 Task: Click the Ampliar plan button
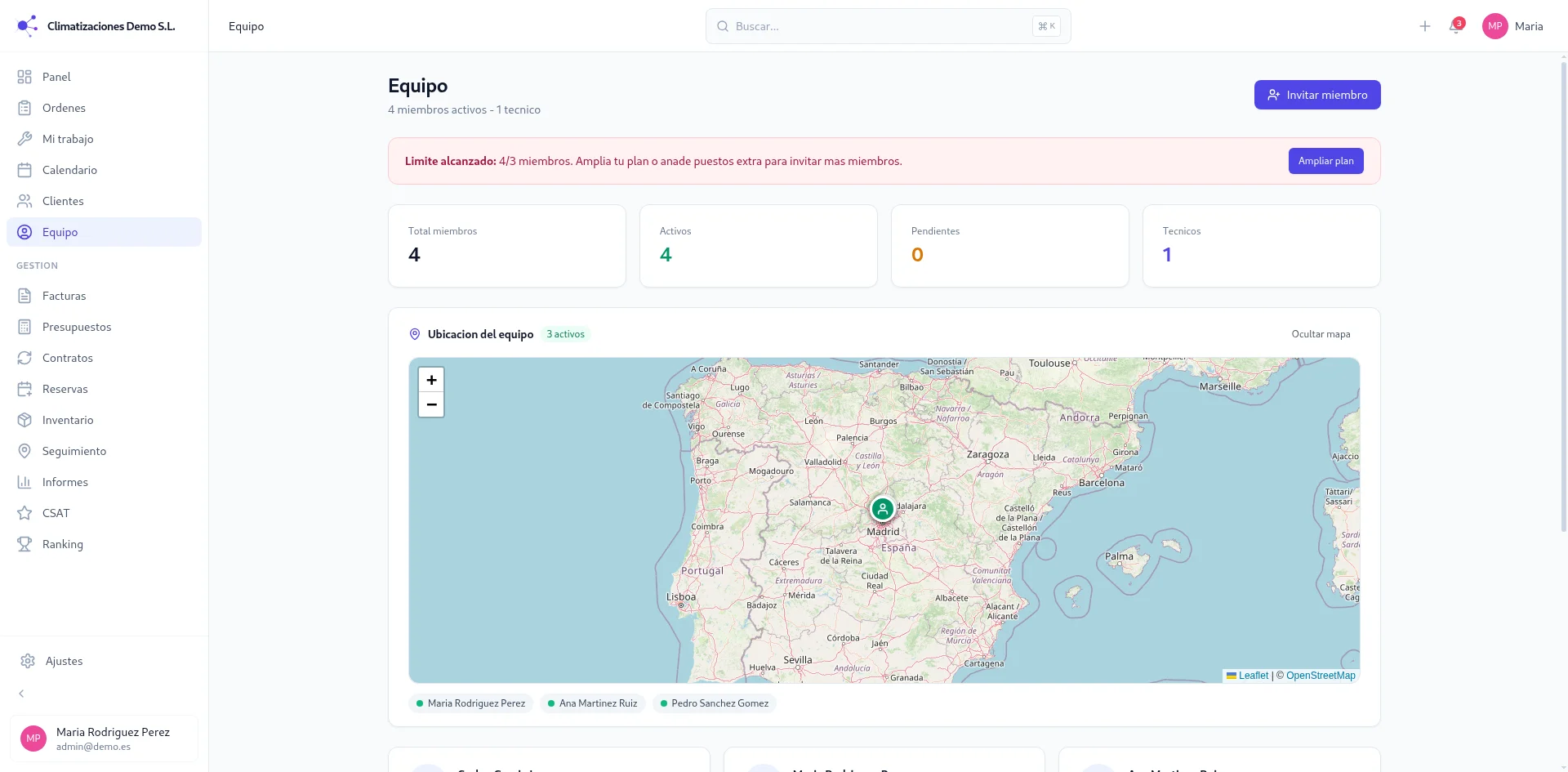pyautogui.click(x=1325, y=160)
